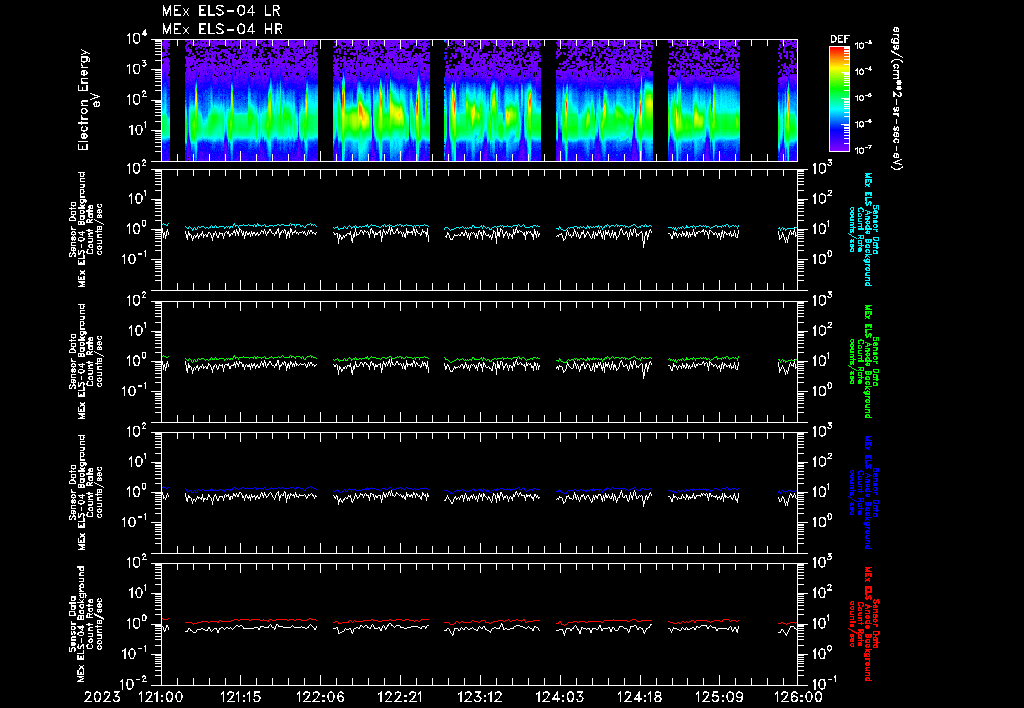Click the 121:00 time tick label
The height and width of the screenshot is (708, 1024).
(160, 697)
